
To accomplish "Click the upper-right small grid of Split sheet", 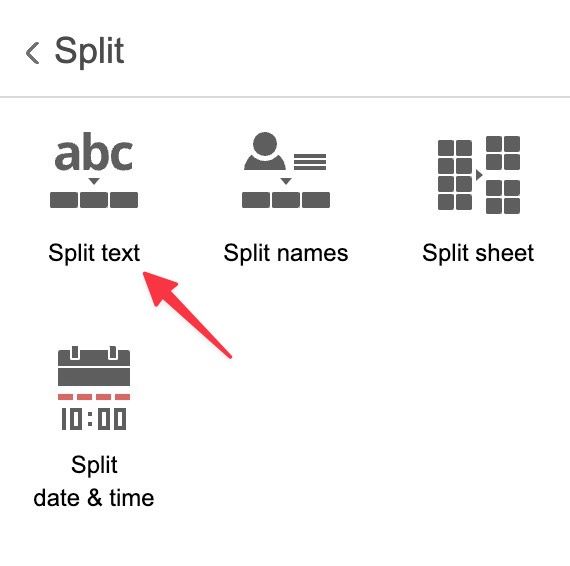I will (x=503, y=153).
